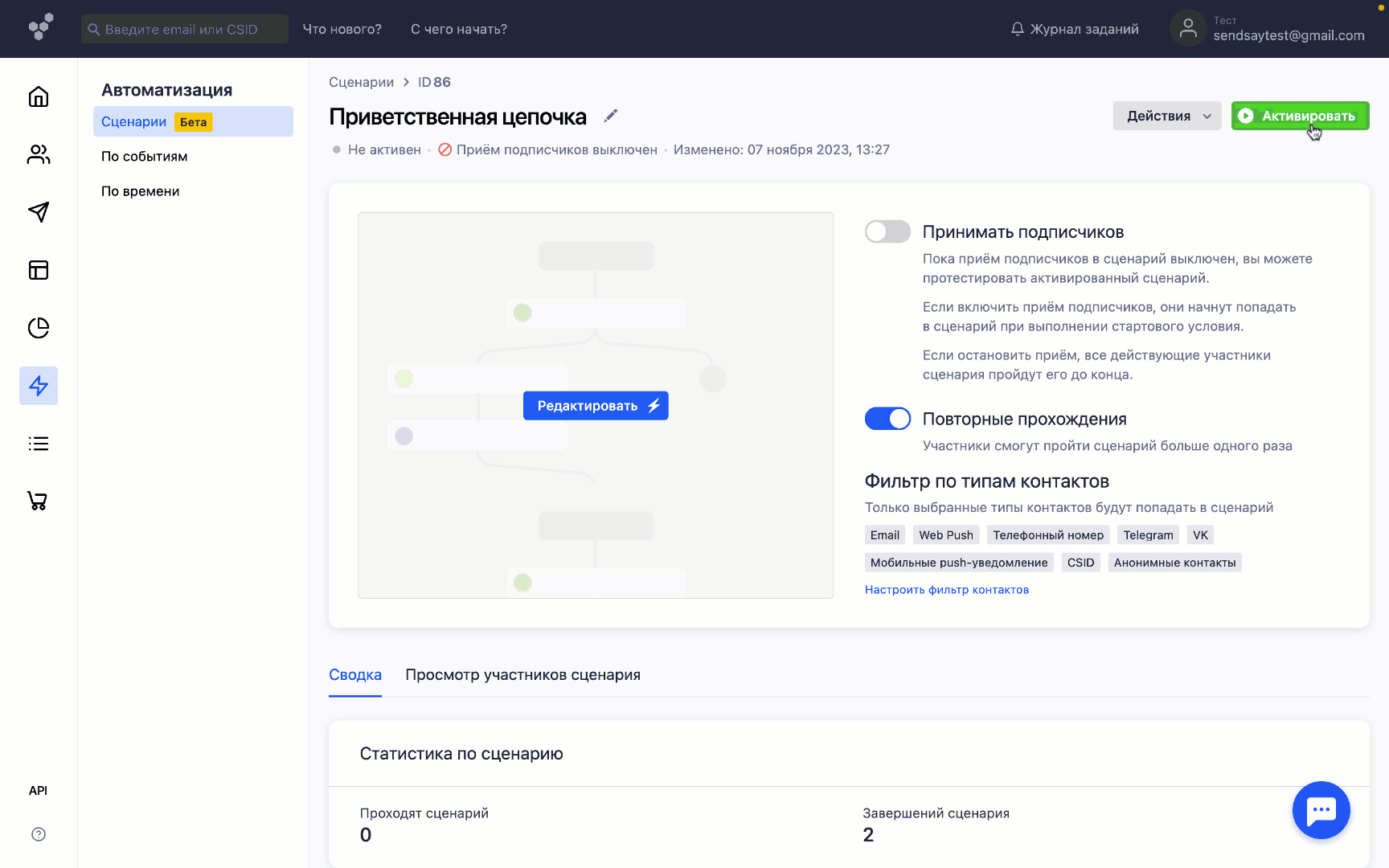Open the help question mark icon

(38, 834)
